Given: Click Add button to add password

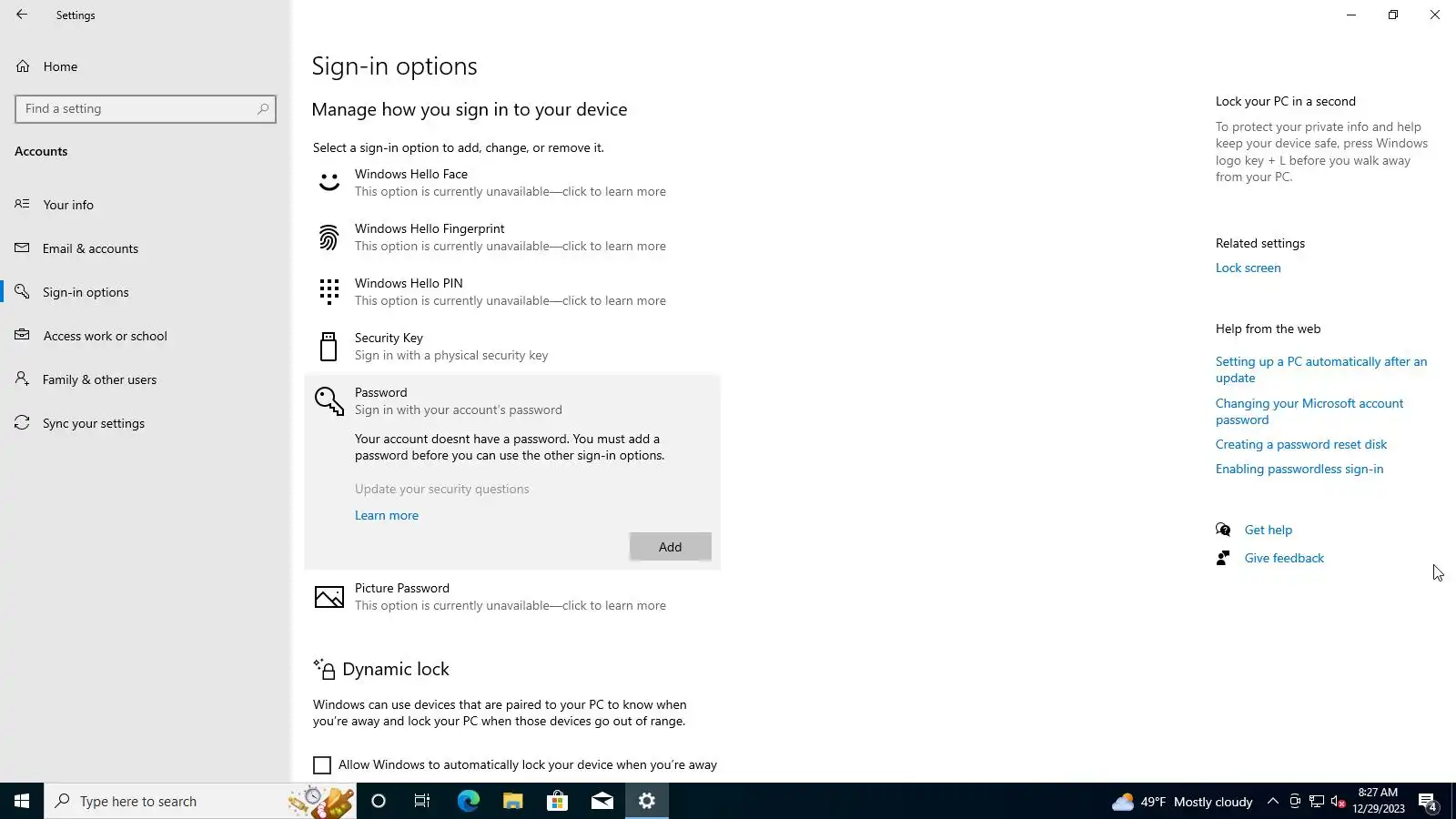Looking at the screenshot, I should click(671, 547).
